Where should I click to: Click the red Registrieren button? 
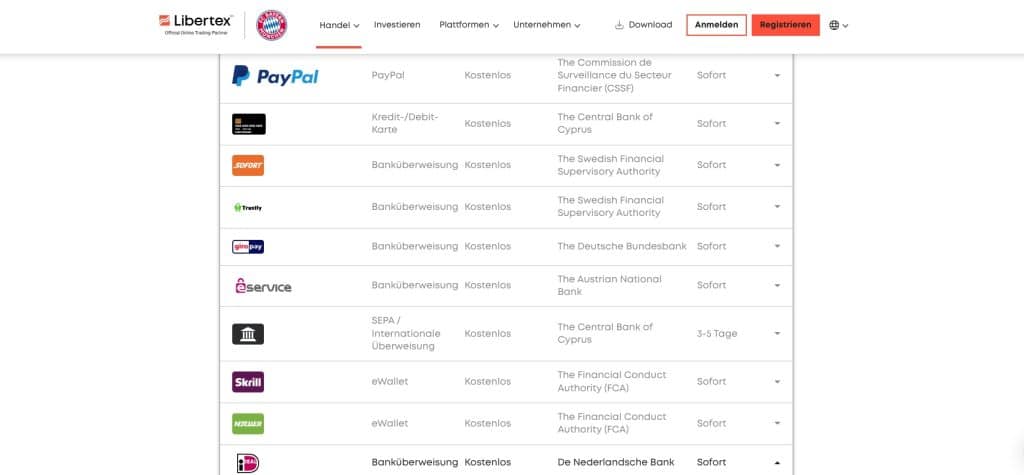(x=785, y=25)
